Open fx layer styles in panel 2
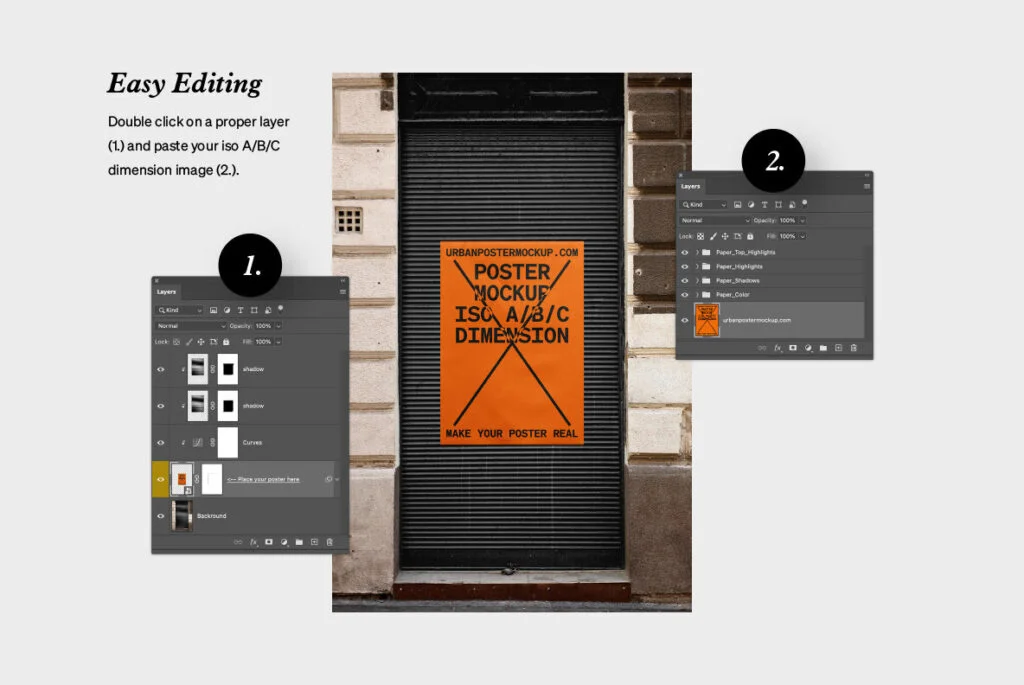The image size is (1024, 685). pos(777,348)
